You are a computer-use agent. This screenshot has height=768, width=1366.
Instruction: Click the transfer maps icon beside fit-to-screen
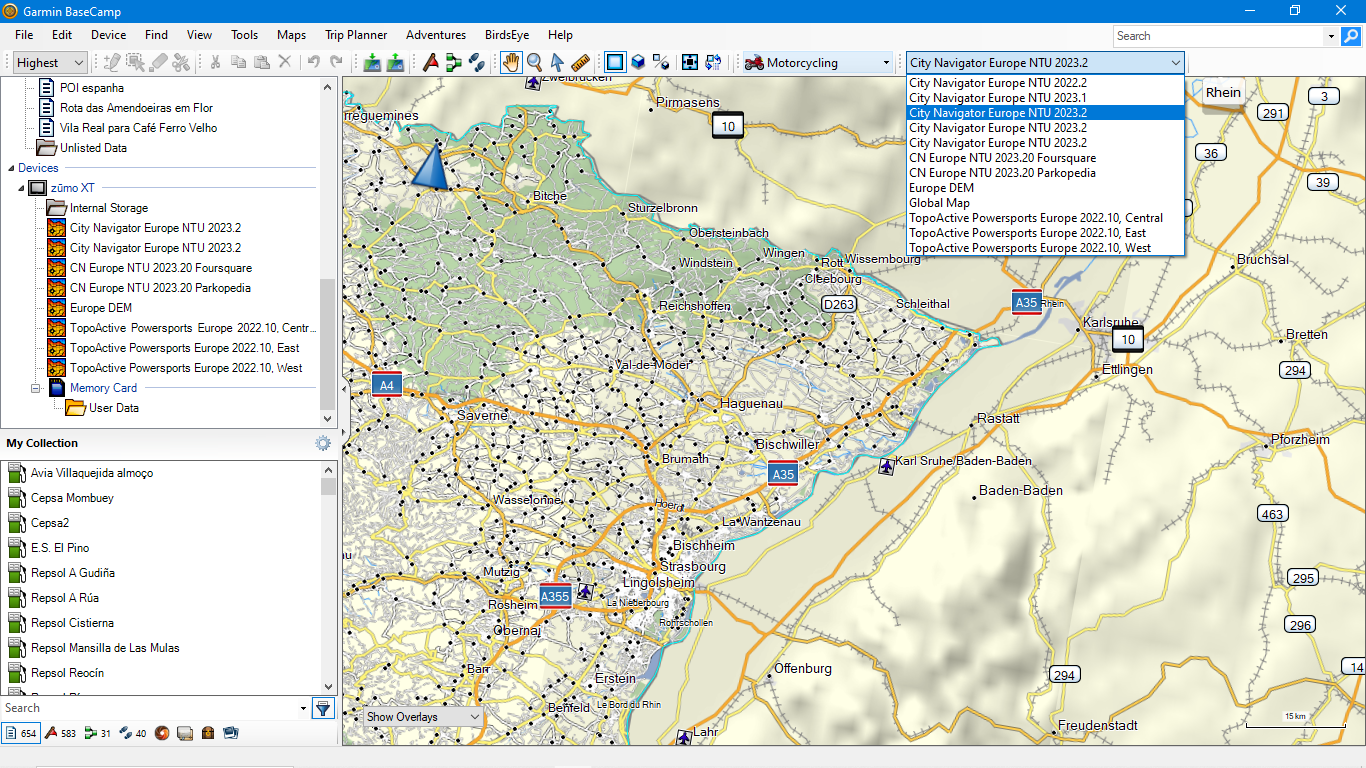click(713, 62)
